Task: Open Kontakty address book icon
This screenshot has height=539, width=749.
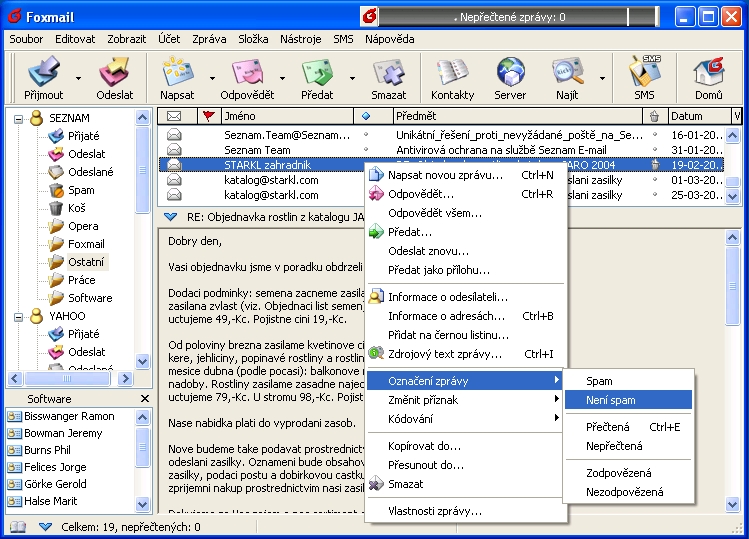Action: coord(452,78)
